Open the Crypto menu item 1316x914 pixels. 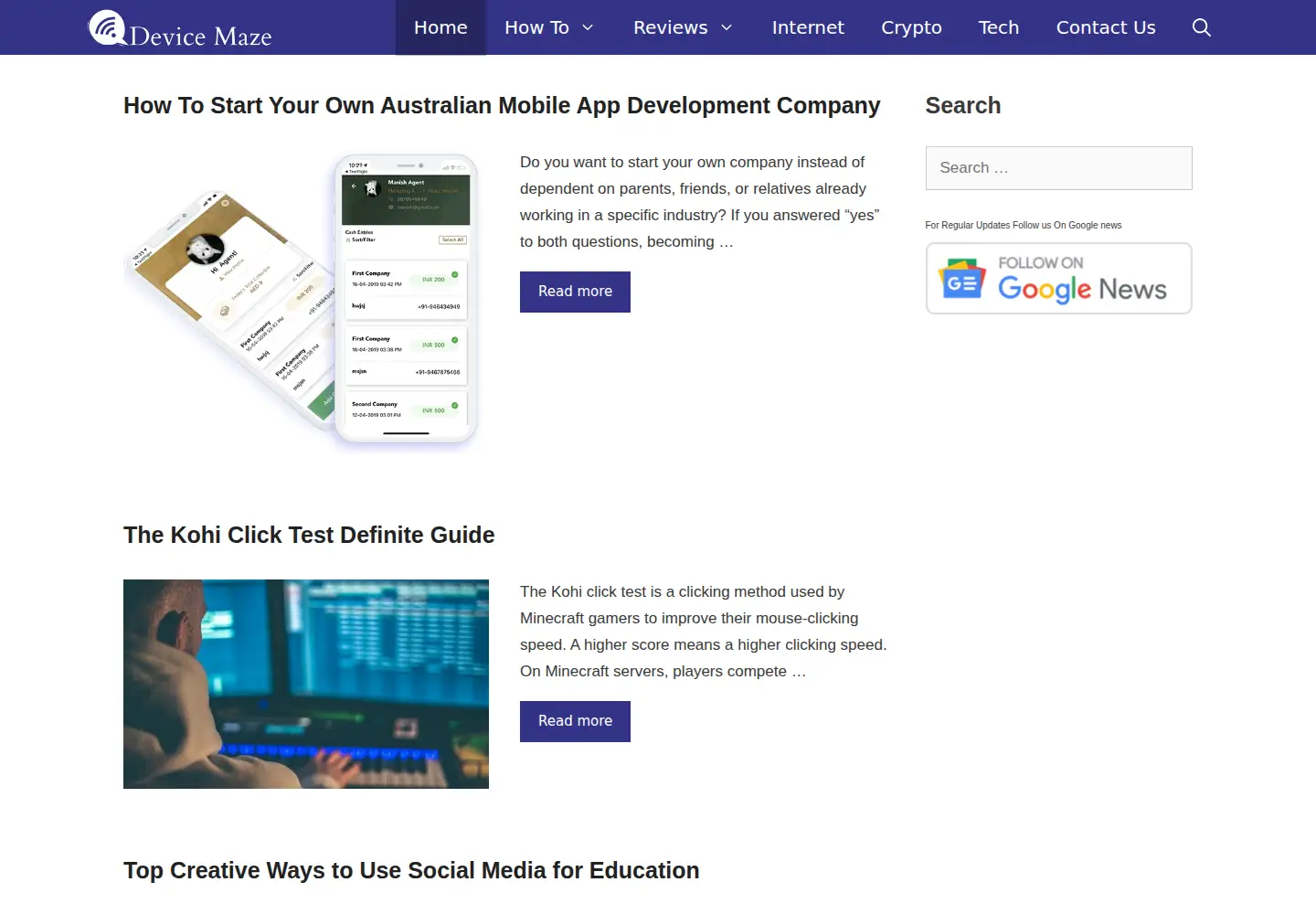tap(911, 27)
